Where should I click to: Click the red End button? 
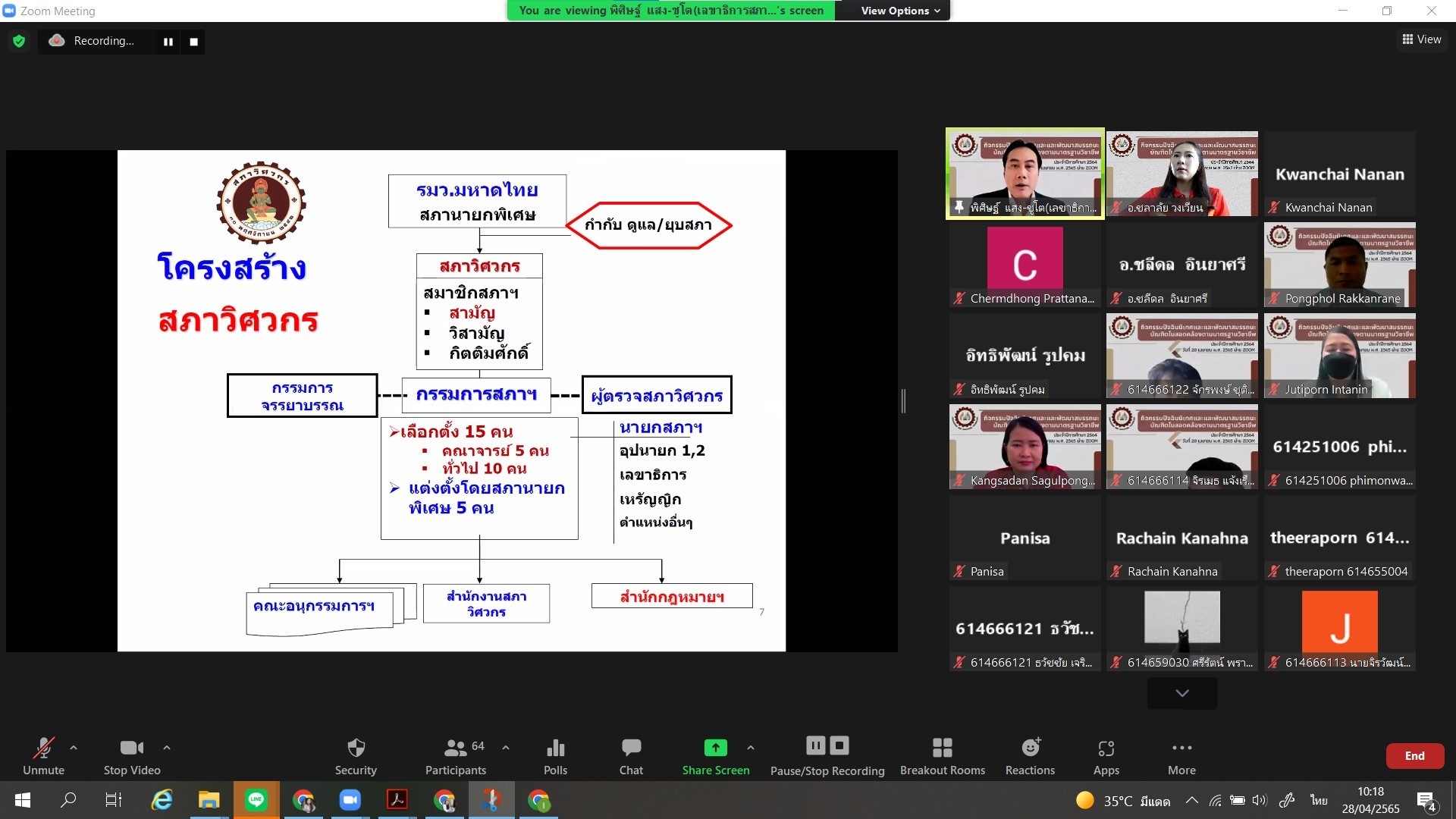click(x=1414, y=756)
